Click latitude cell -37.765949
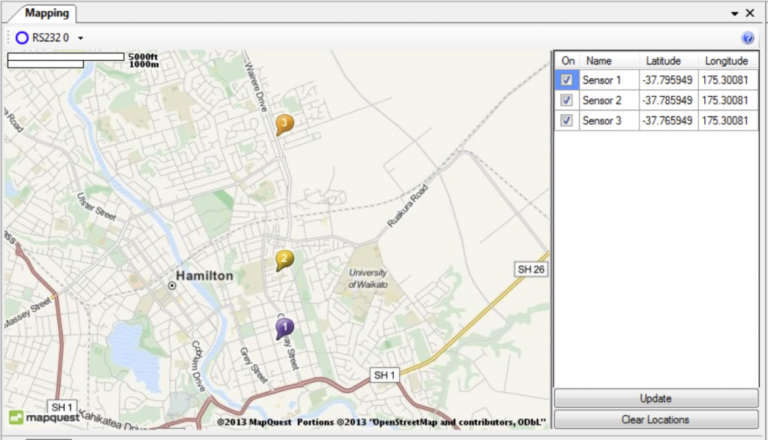The image size is (768, 440). click(x=668, y=121)
